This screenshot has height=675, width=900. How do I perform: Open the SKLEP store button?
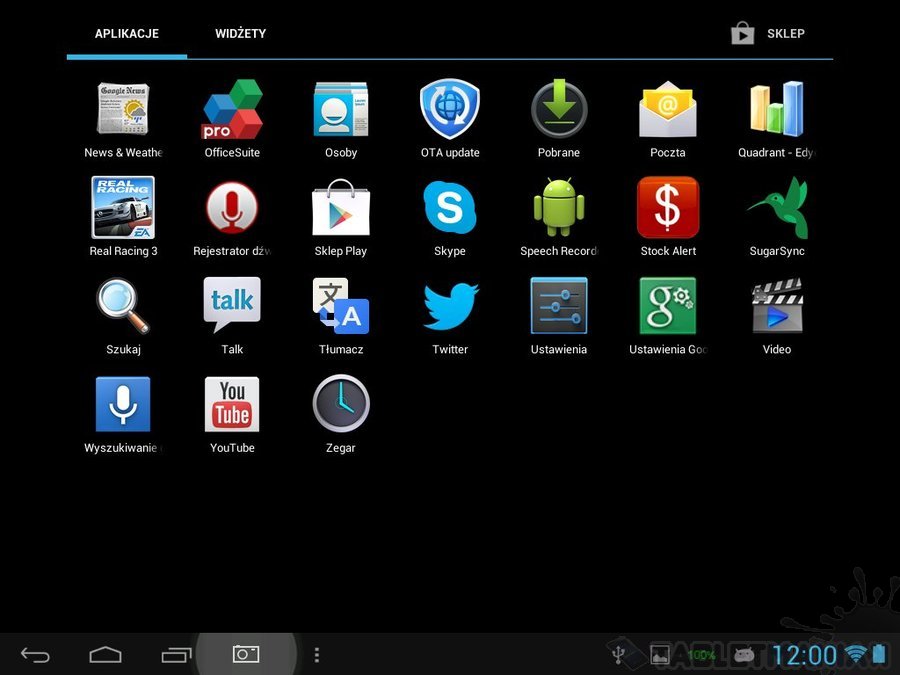[767, 33]
